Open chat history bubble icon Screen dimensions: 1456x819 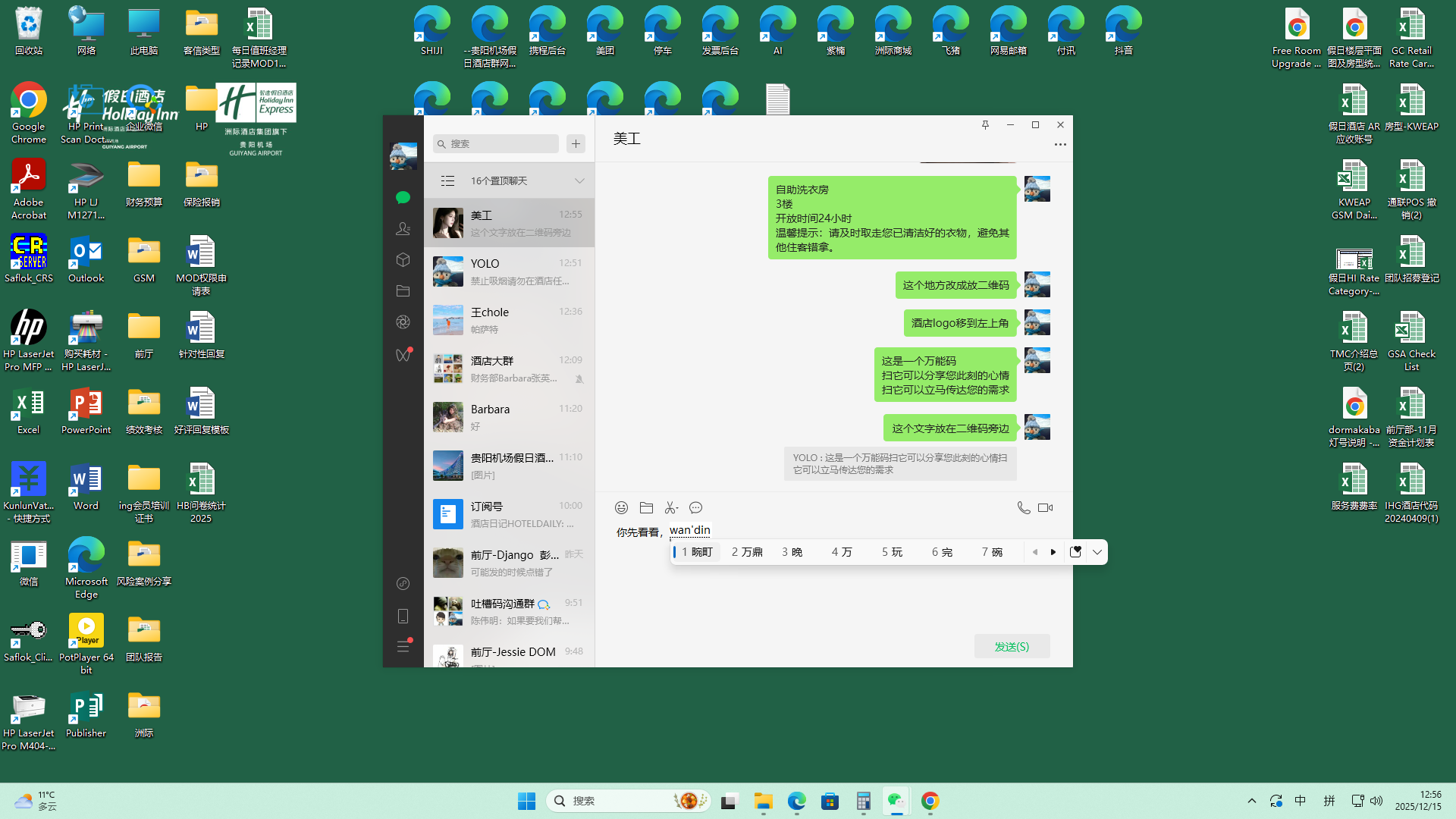[695, 507]
